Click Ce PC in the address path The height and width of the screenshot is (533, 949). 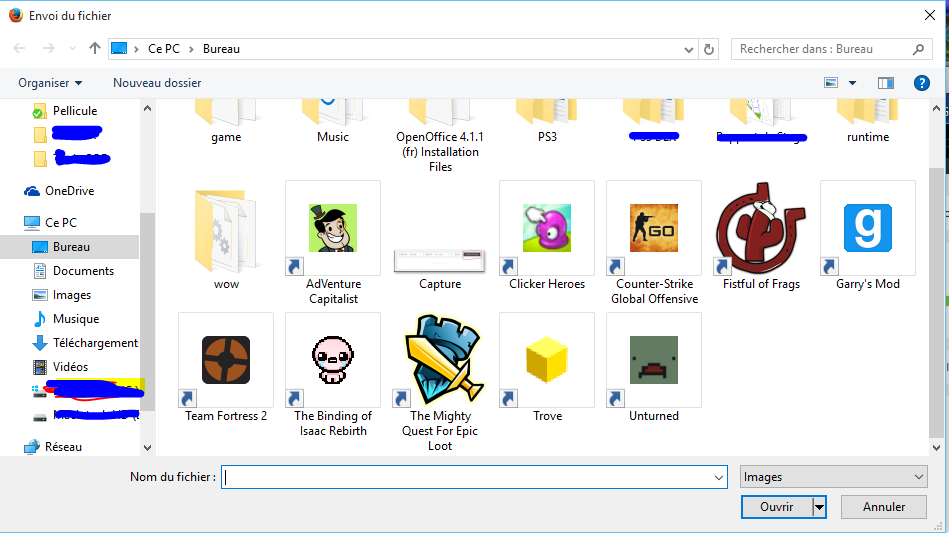pyautogui.click(x=163, y=49)
